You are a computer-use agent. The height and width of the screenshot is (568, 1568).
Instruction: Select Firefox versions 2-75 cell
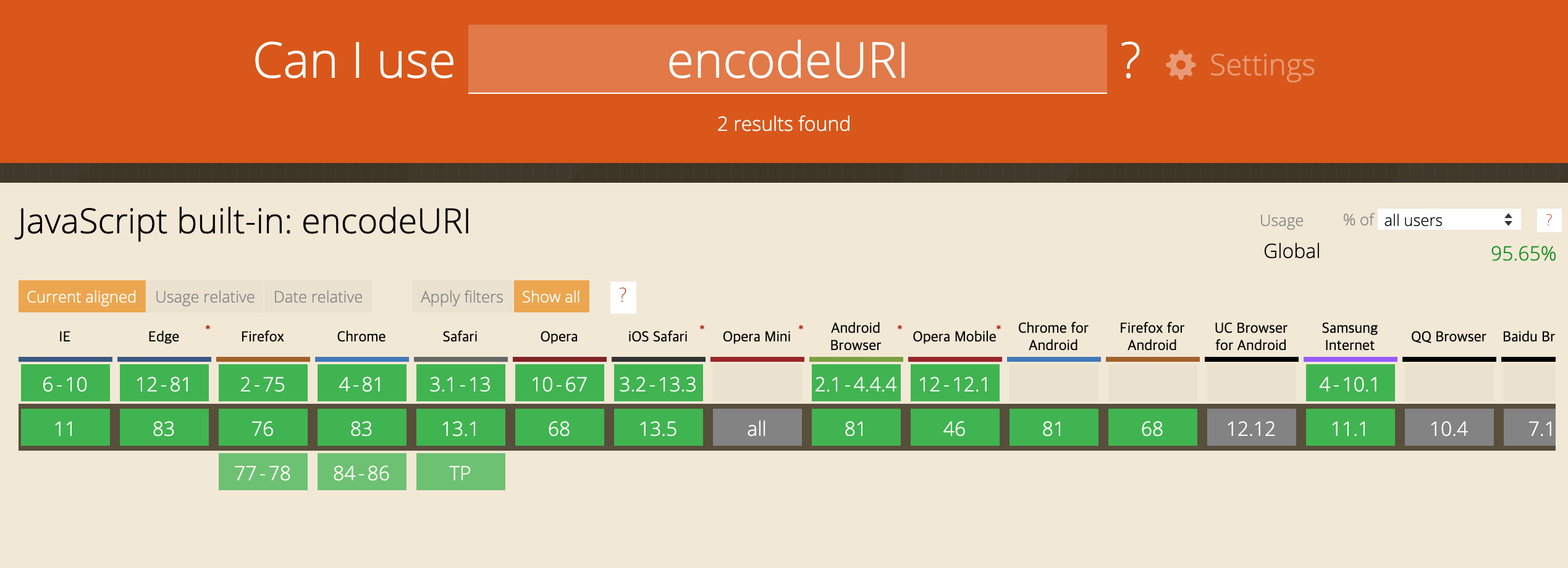[x=263, y=383]
